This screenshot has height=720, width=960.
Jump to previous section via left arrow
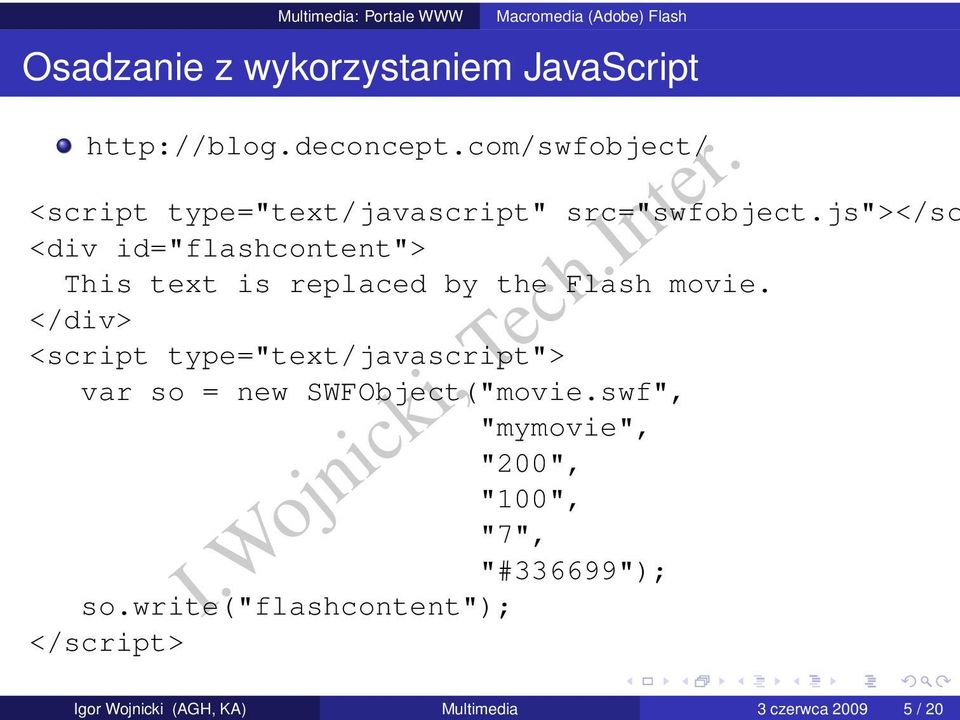[797, 681]
